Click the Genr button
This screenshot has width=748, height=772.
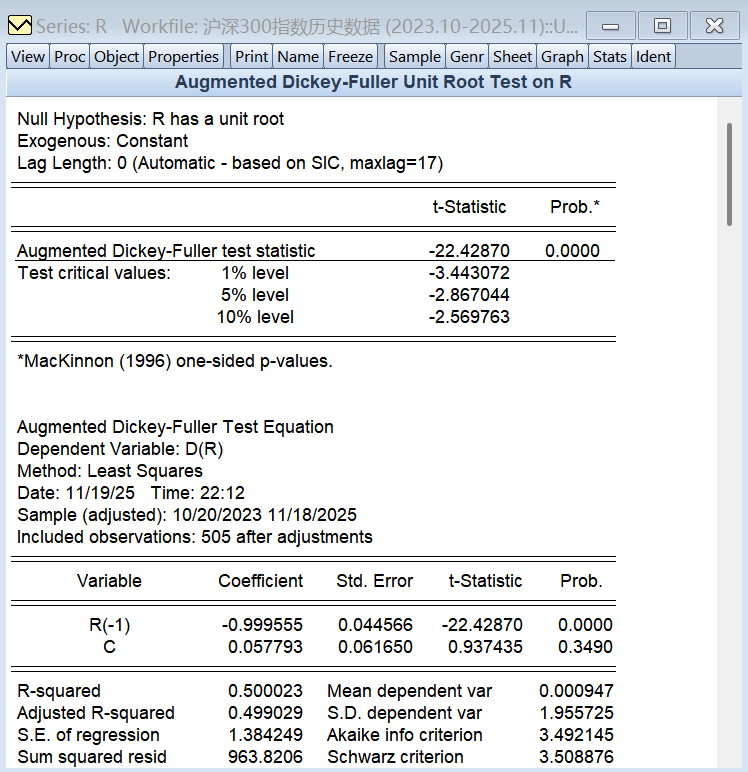click(467, 57)
